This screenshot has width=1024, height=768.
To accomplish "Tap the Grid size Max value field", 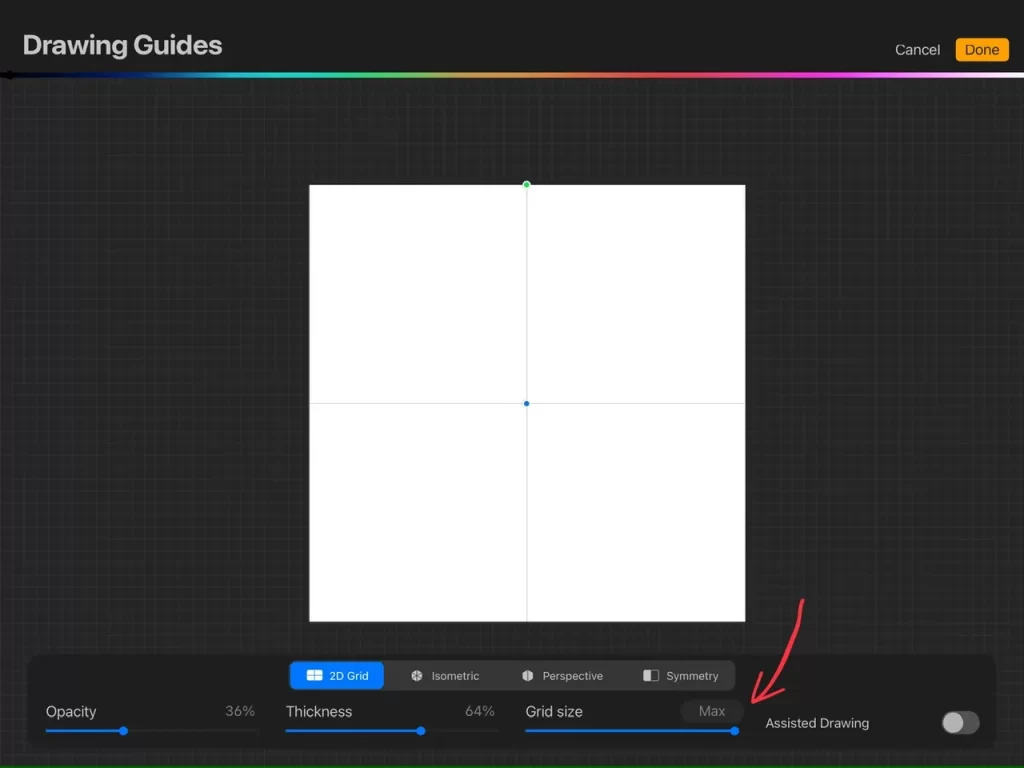I will 712,711.
